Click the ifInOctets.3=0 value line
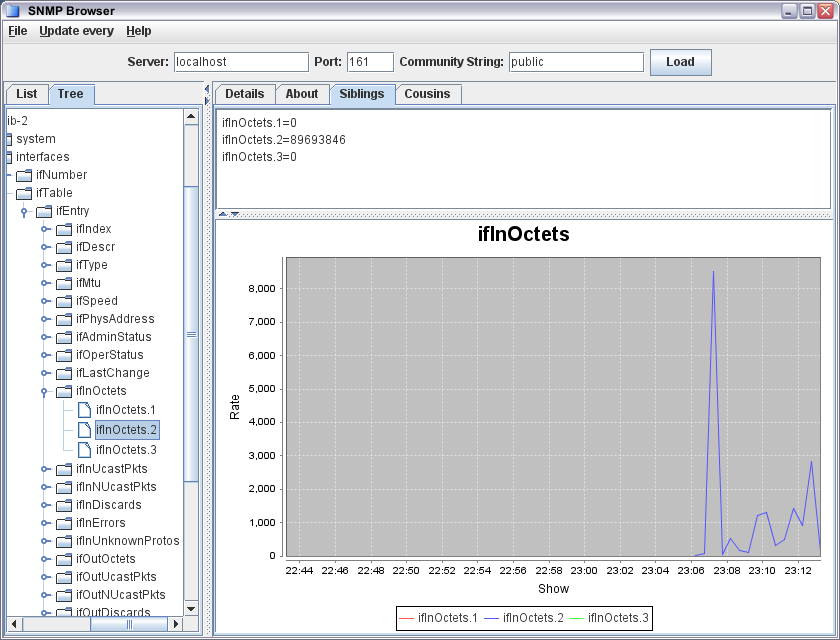Image resolution: width=840 pixels, height=640 pixels. pos(259,157)
